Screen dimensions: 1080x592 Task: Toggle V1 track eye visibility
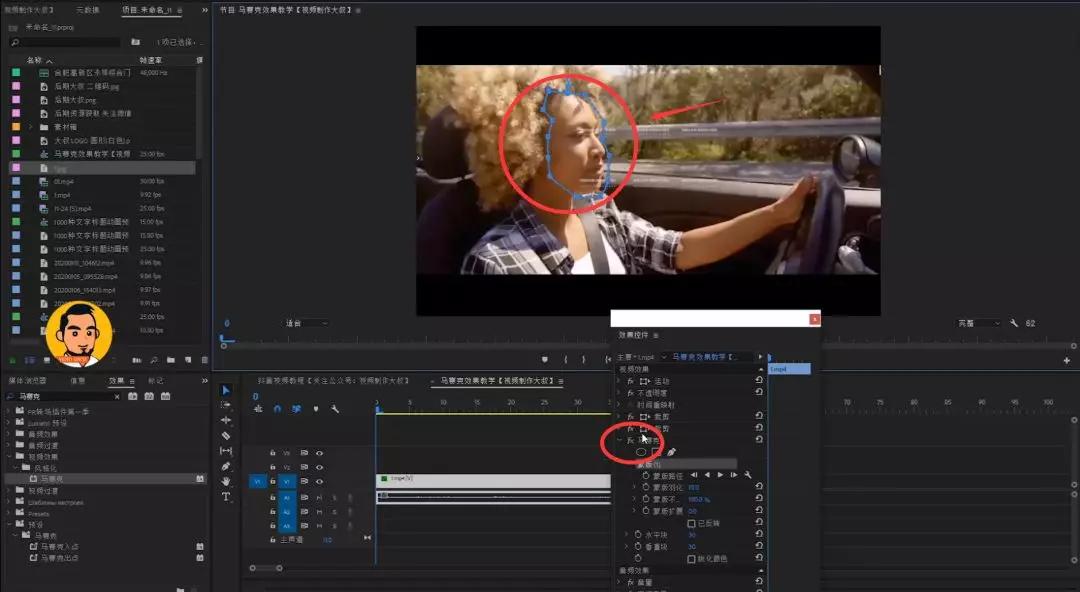pos(320,481)
